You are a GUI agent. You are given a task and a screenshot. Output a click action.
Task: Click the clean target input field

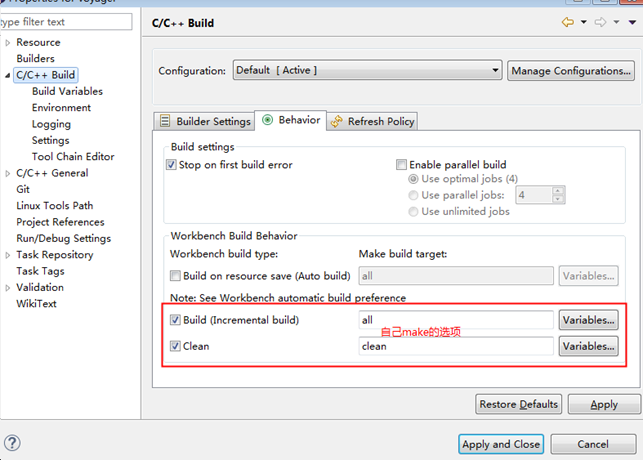click(x=456, y=346)
